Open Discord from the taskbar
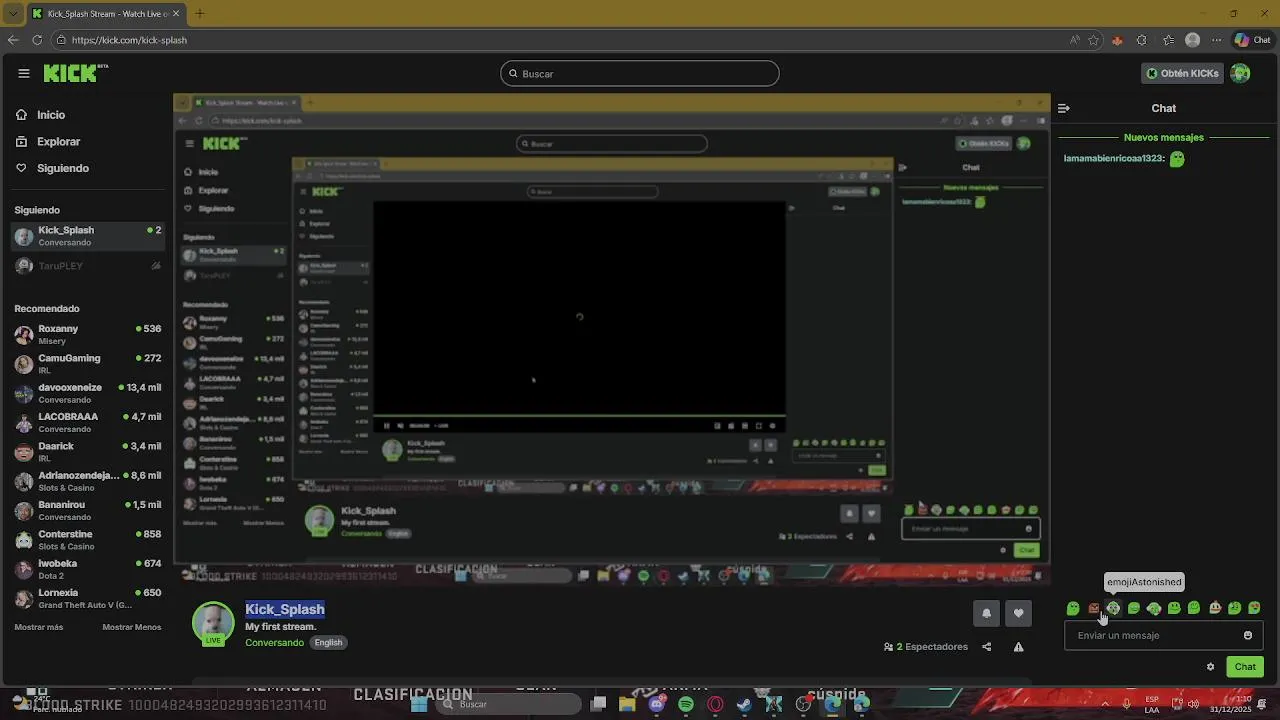The height and width of the screenshot is (720, 1280). click(x=656, y=704)
